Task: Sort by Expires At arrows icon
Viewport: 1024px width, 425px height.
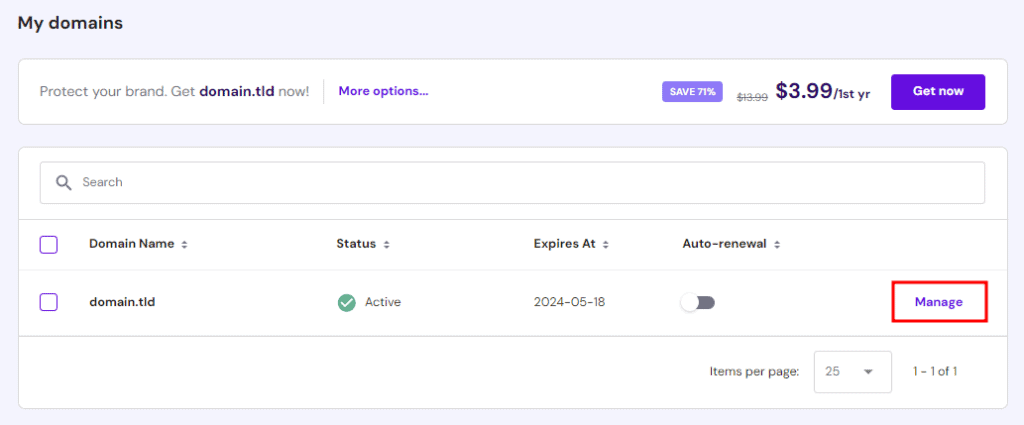Action: coord(604,244)
